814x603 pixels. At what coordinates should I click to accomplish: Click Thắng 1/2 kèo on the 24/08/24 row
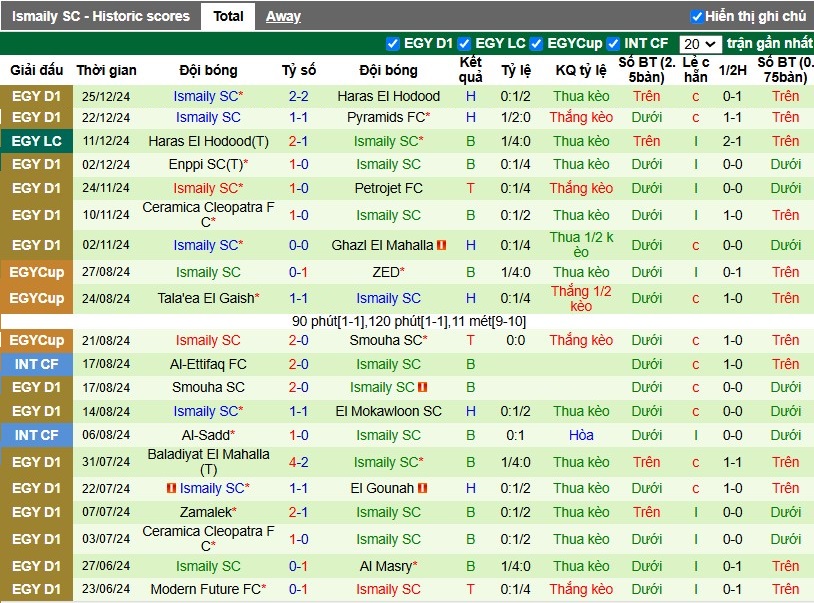(581, 298)
